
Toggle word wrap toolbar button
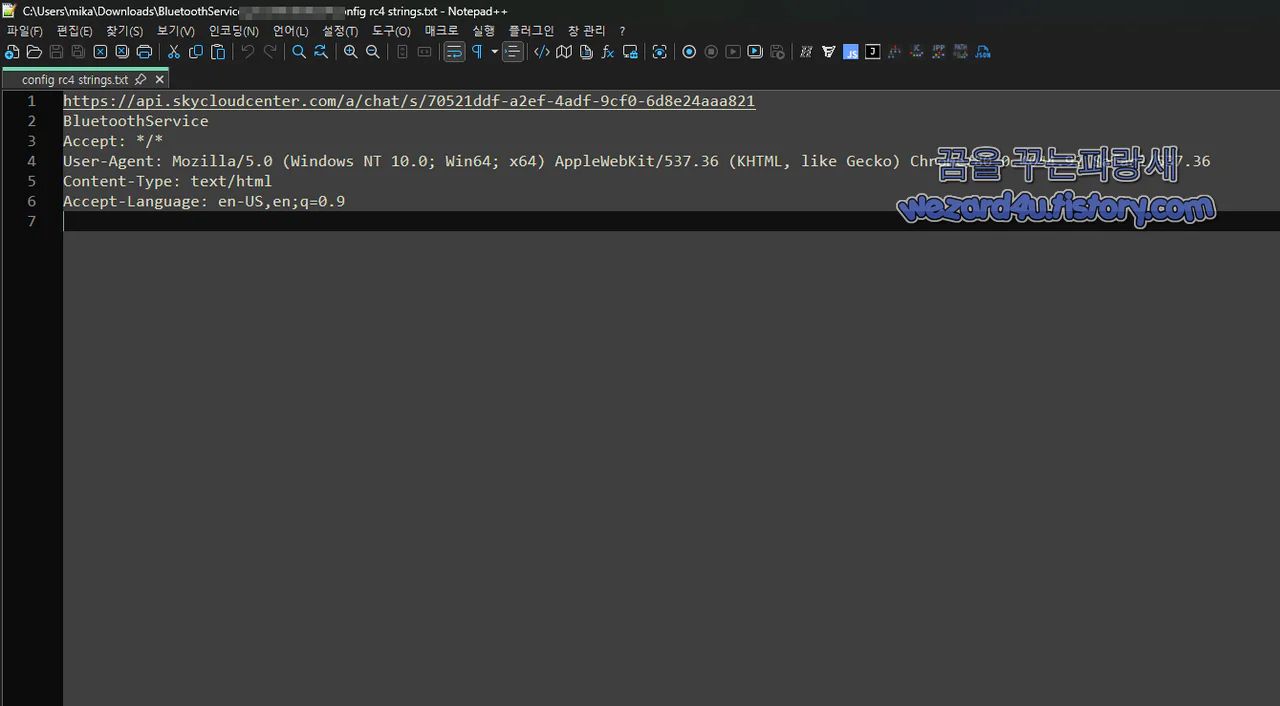(454, 52)
